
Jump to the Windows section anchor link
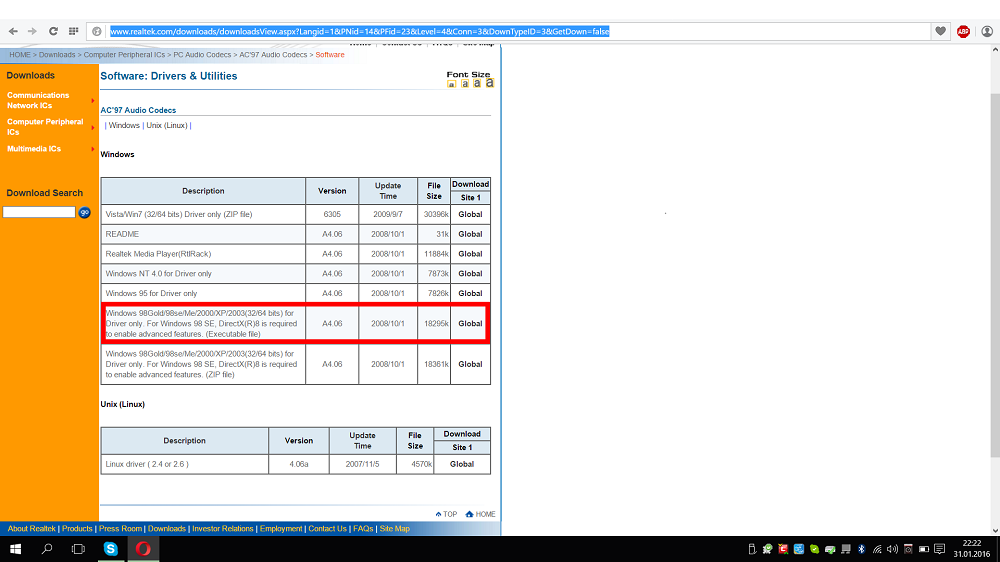coord(124,126)
